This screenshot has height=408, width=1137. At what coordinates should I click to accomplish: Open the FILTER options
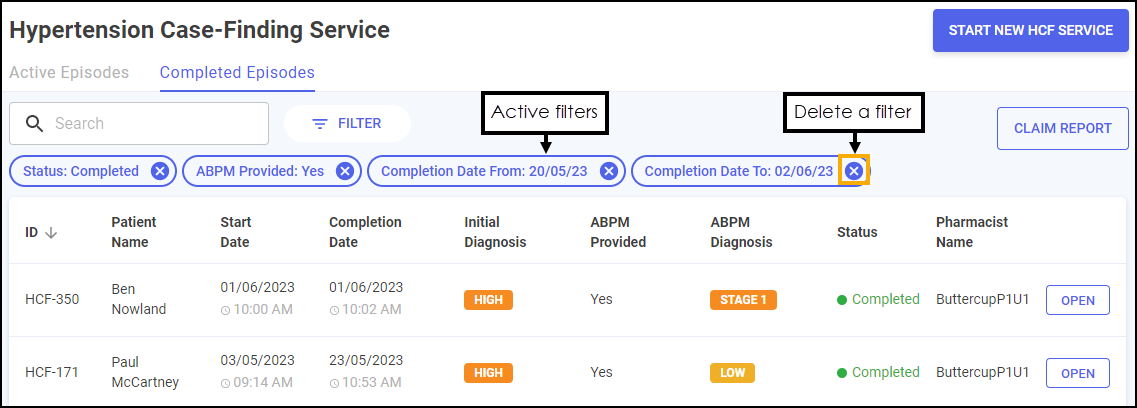click(x=347, y=124)
